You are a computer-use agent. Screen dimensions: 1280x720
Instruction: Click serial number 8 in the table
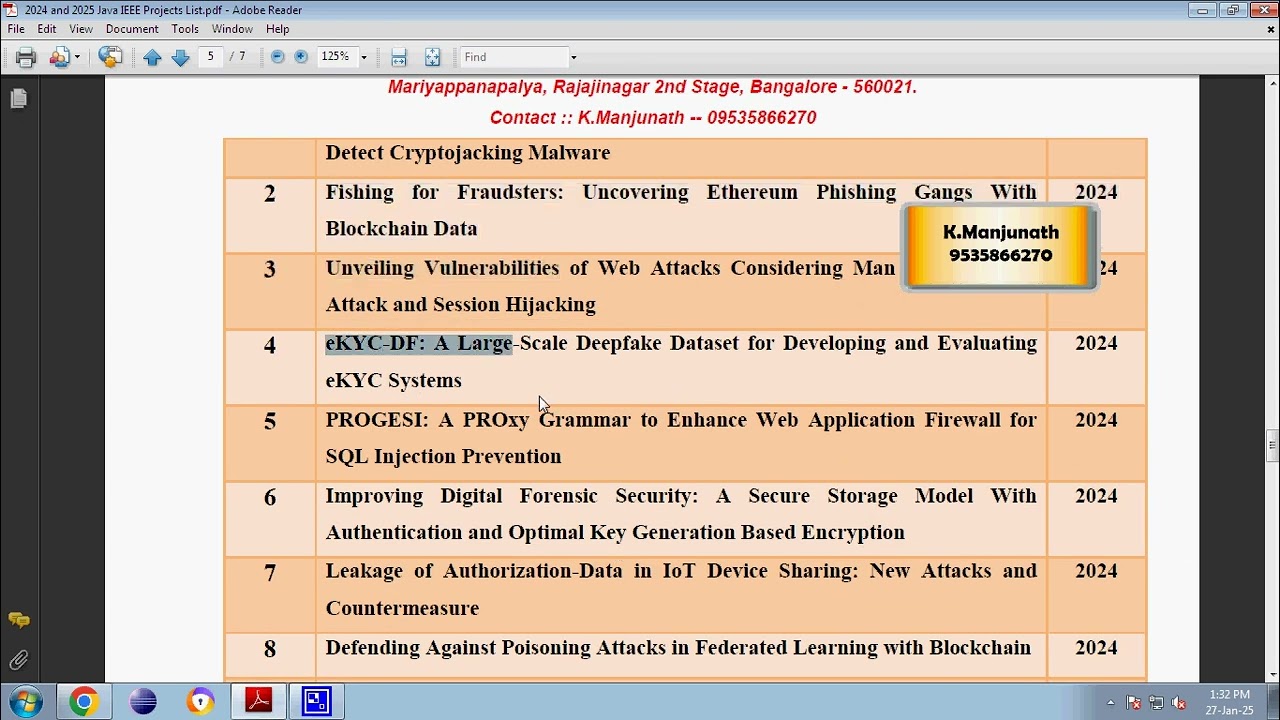pyautogui.click(x=269, y=650)
